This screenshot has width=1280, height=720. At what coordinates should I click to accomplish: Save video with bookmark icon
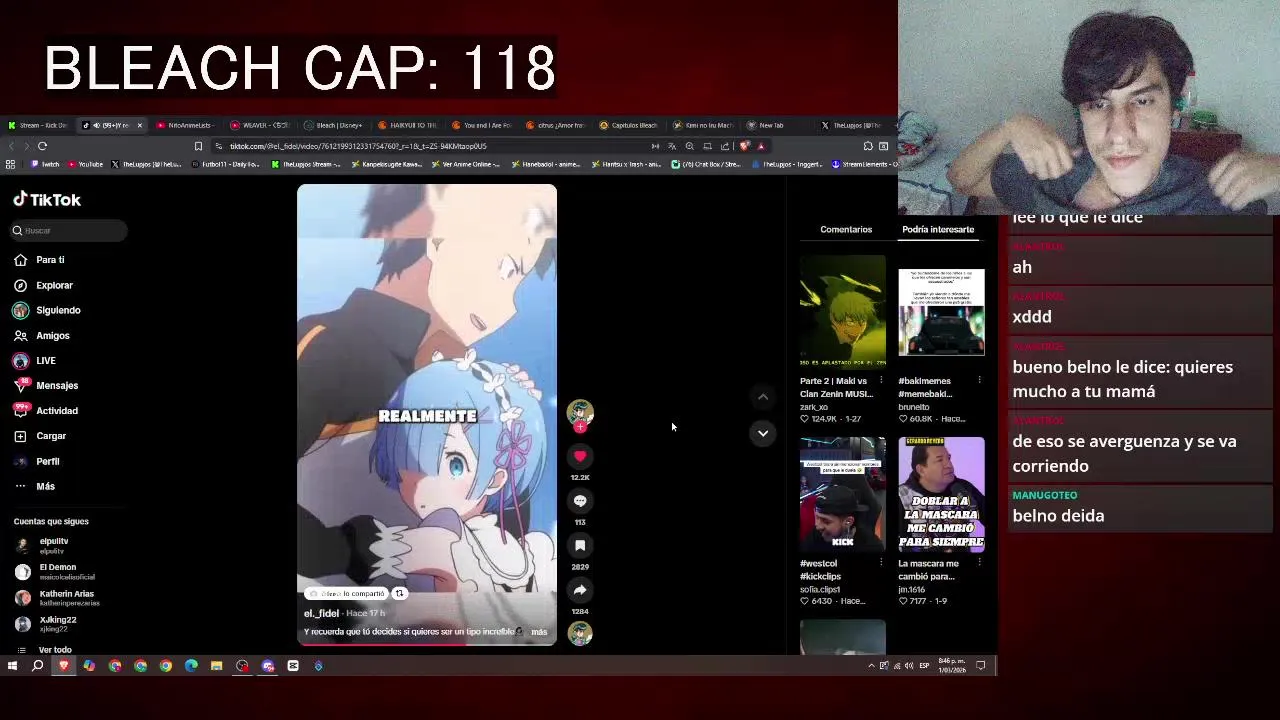(580, 546)
